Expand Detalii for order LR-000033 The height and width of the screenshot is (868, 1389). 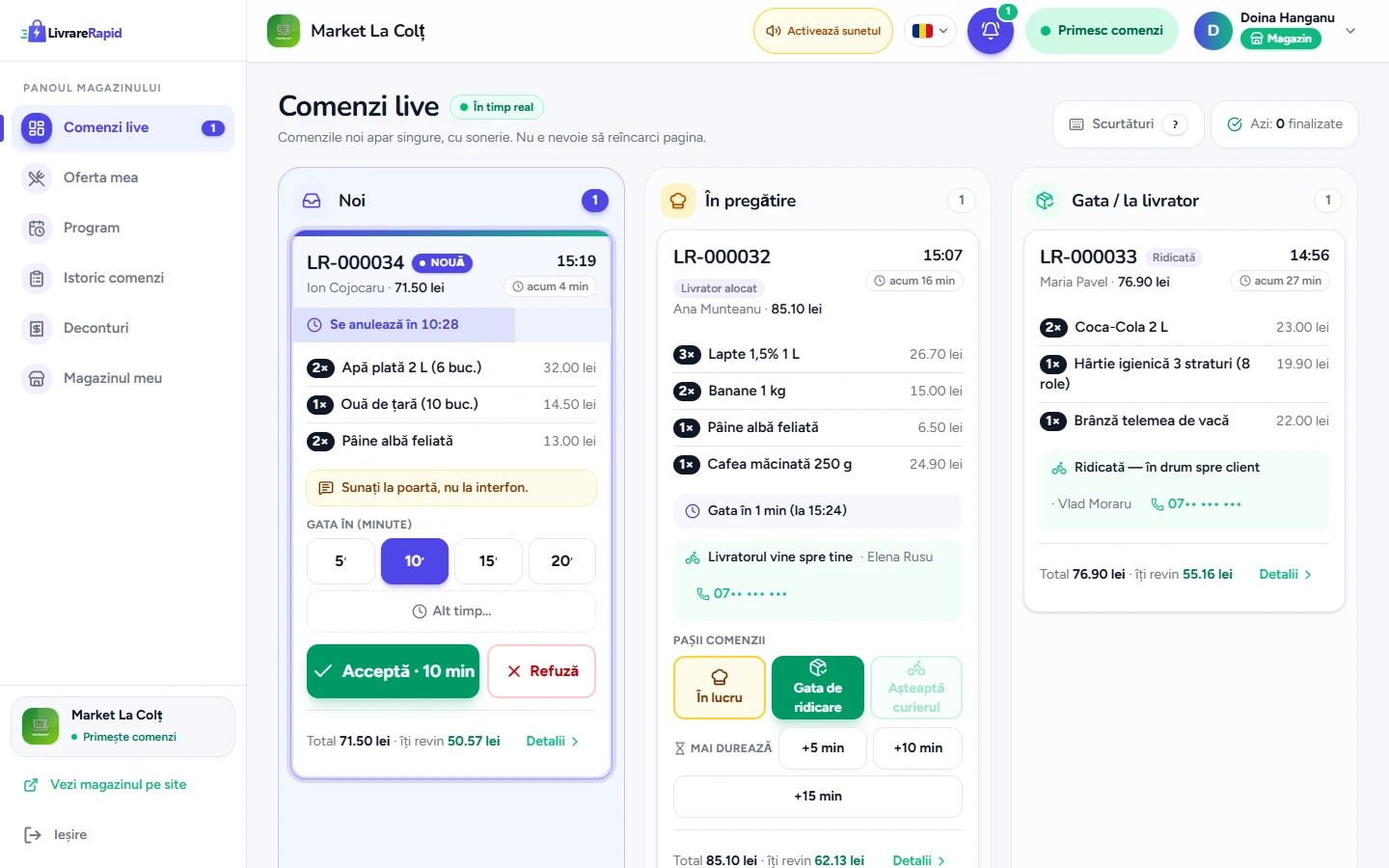click(x=1285, y=575)
